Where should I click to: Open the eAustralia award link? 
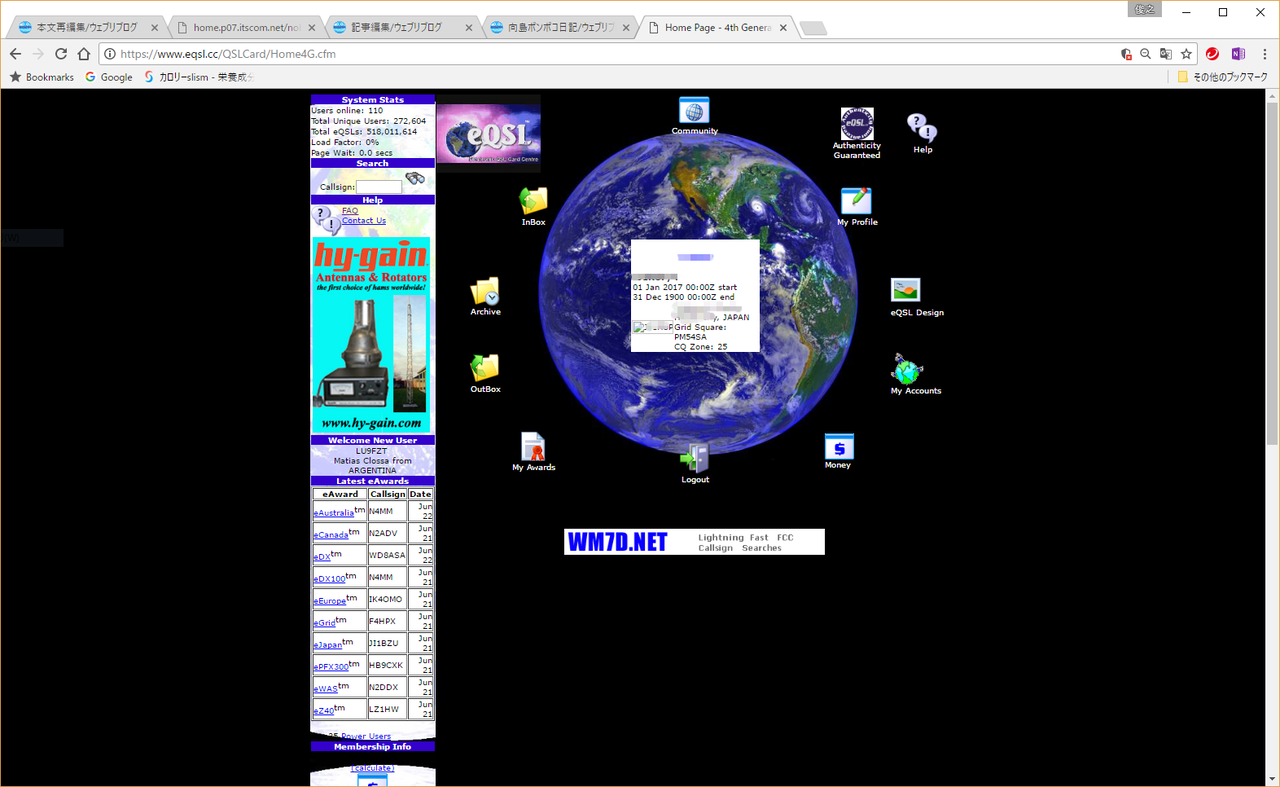[333, 513]
